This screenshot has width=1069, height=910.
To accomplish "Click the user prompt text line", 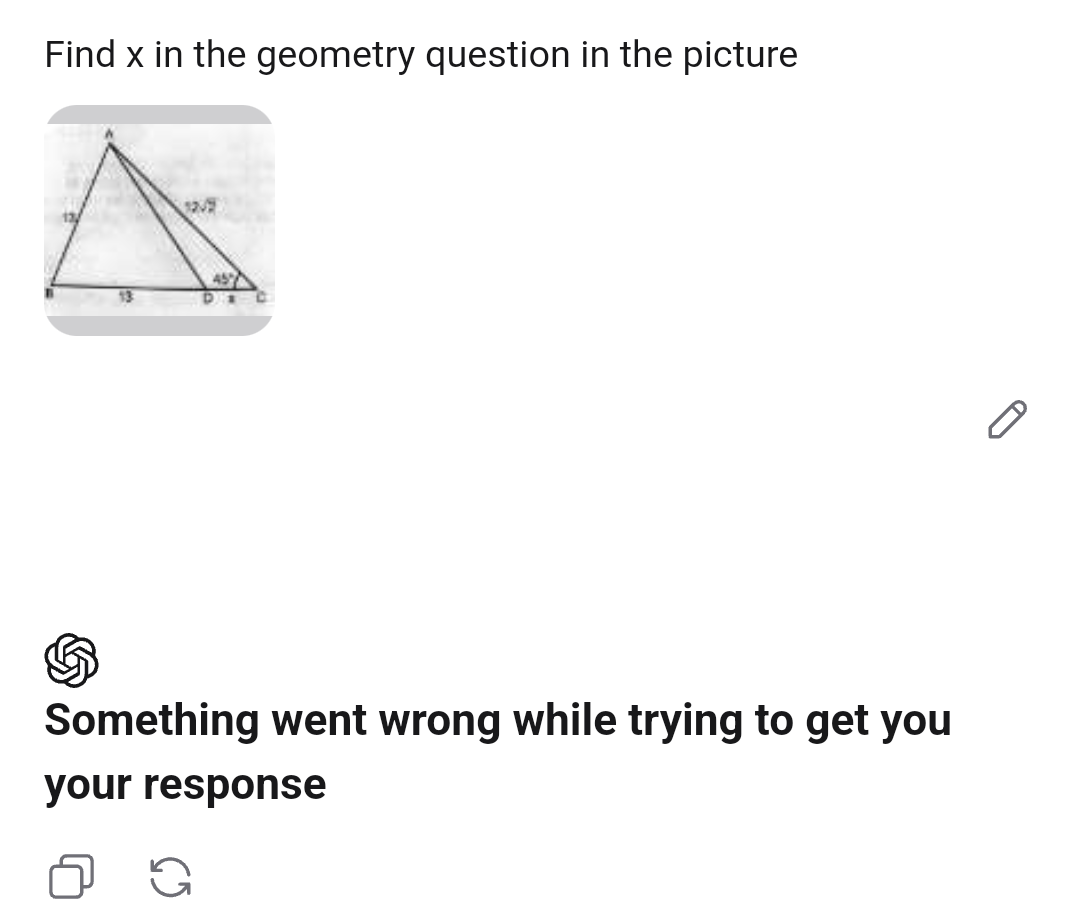I will [421, 55].
